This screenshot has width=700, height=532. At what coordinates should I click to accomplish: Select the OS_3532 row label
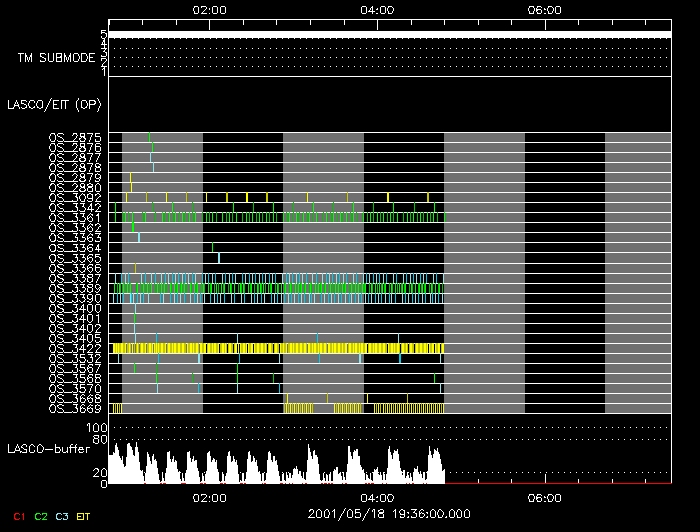coord(75,358)
